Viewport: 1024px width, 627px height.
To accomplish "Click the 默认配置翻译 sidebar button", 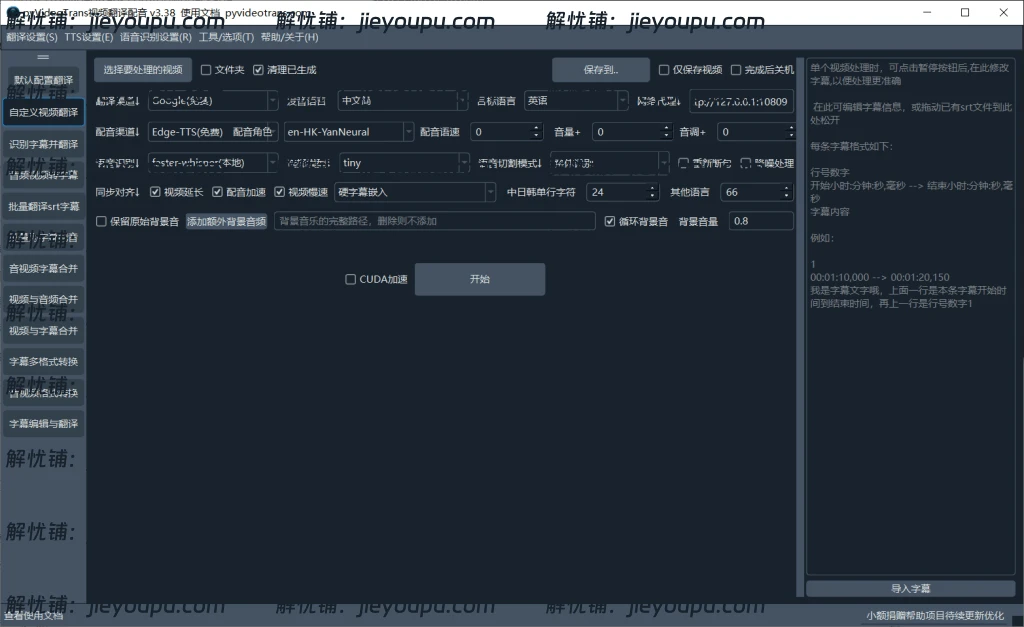I will [x=43, y=80].
